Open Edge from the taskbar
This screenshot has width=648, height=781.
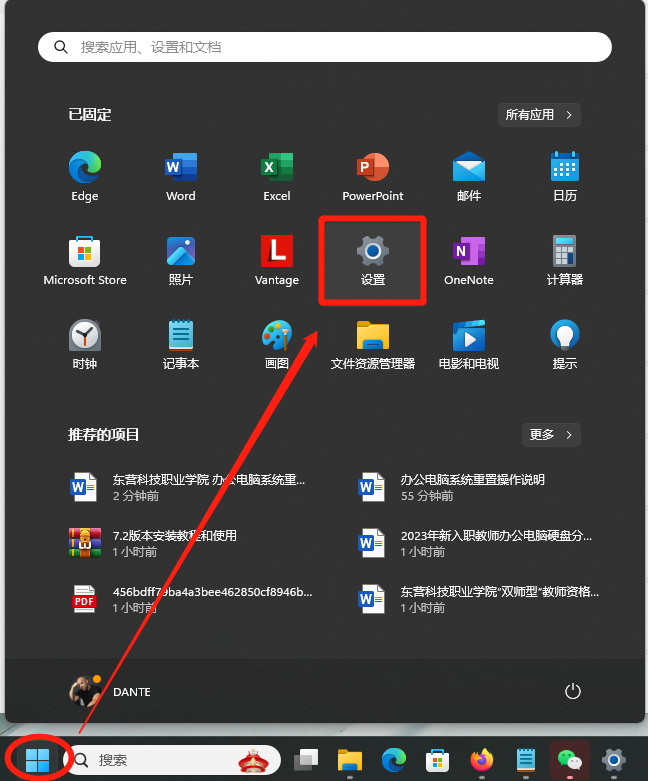(x=393, y=760)
